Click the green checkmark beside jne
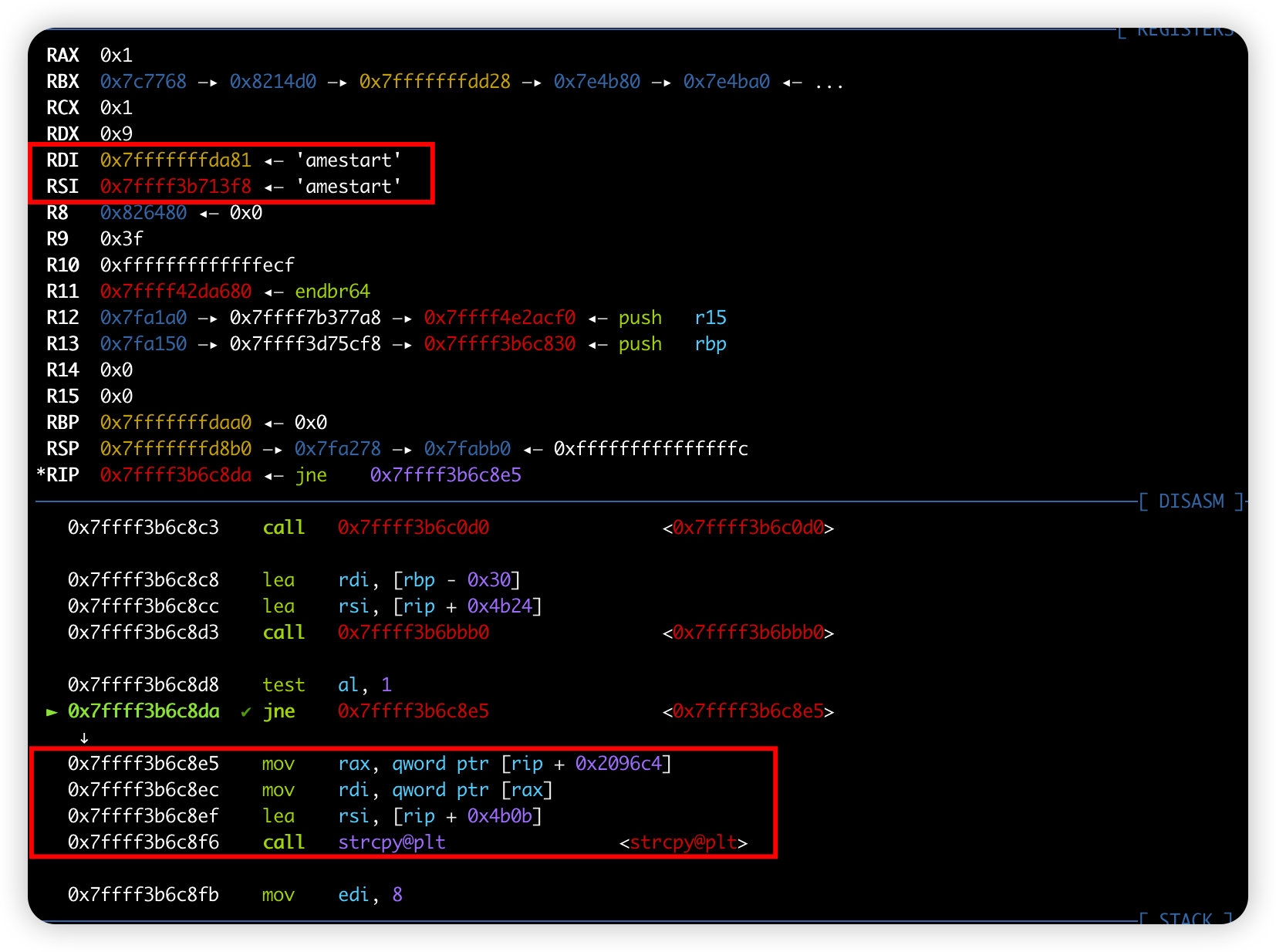 pos(246,711)
